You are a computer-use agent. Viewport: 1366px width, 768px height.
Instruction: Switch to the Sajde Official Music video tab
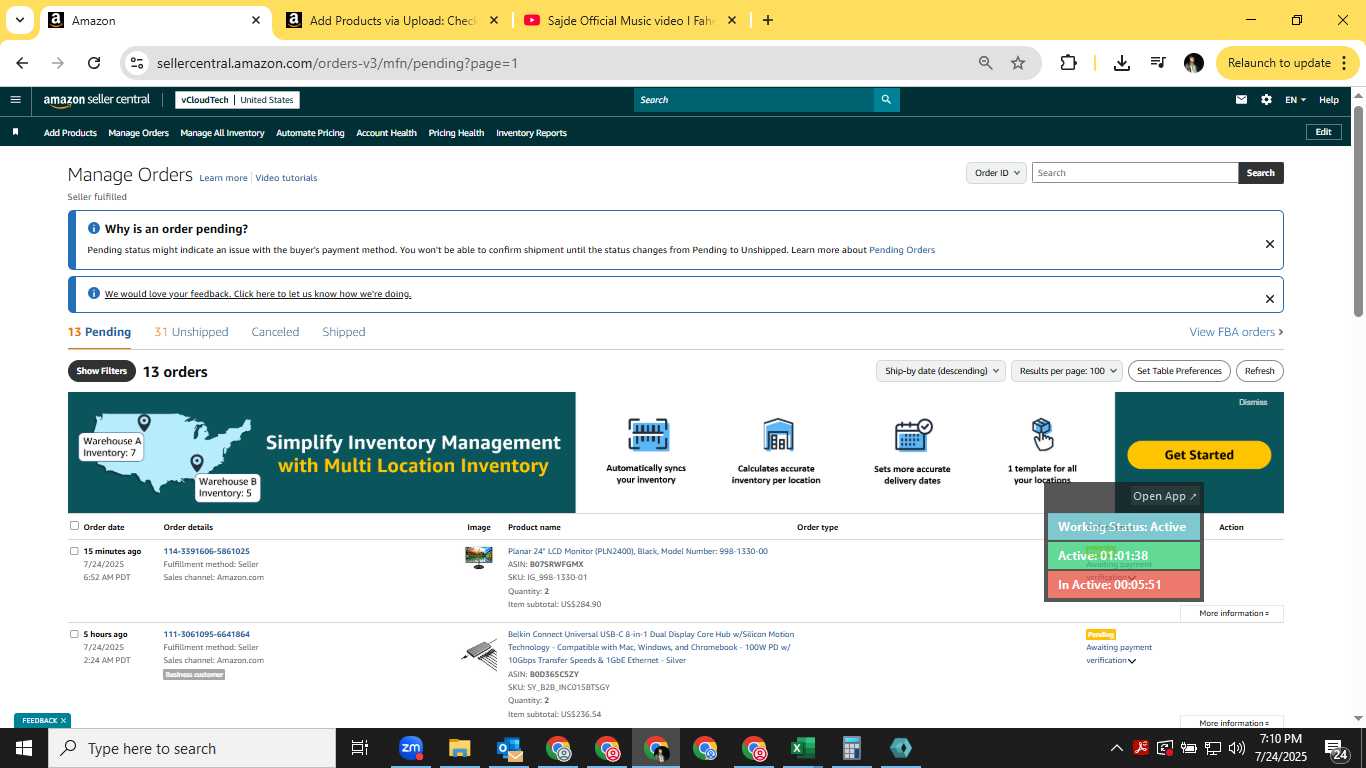click(630, 20)
